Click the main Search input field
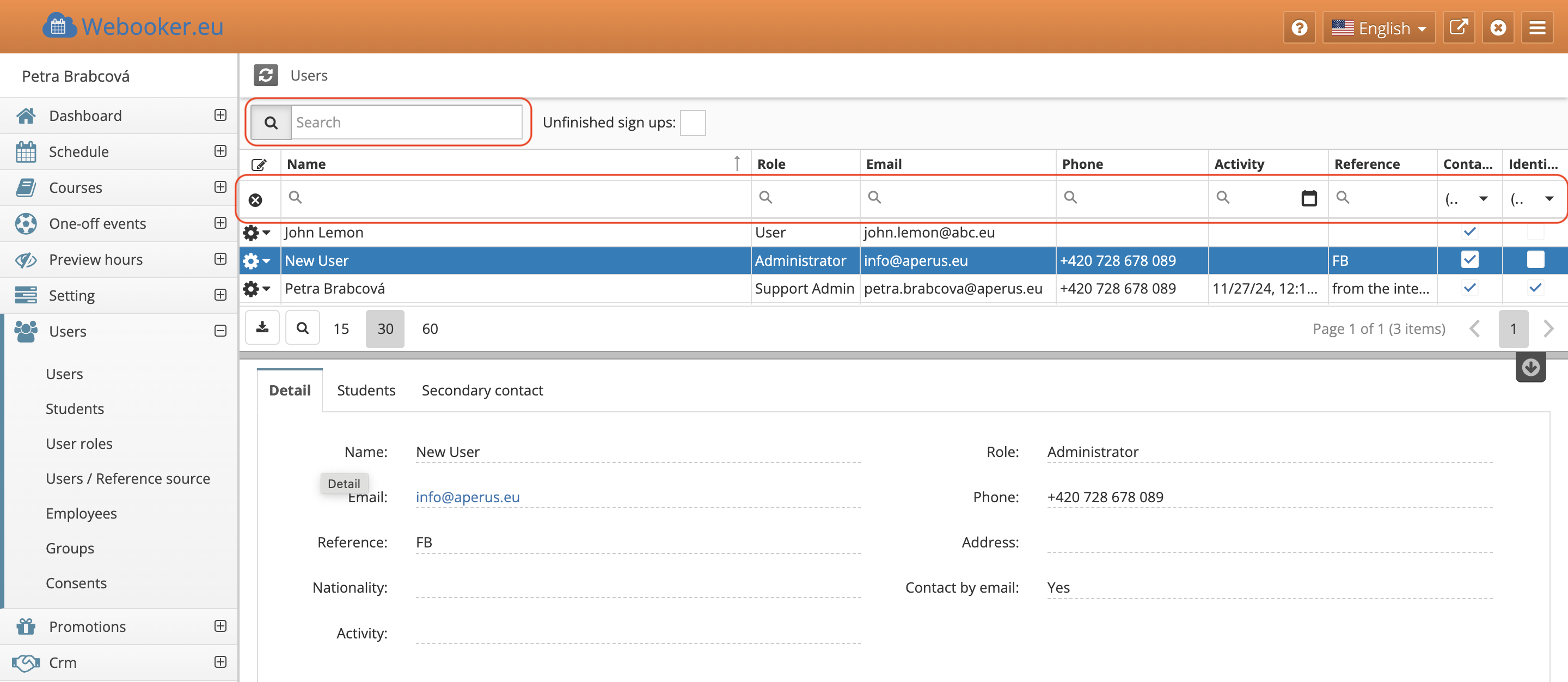 point(406,123)
